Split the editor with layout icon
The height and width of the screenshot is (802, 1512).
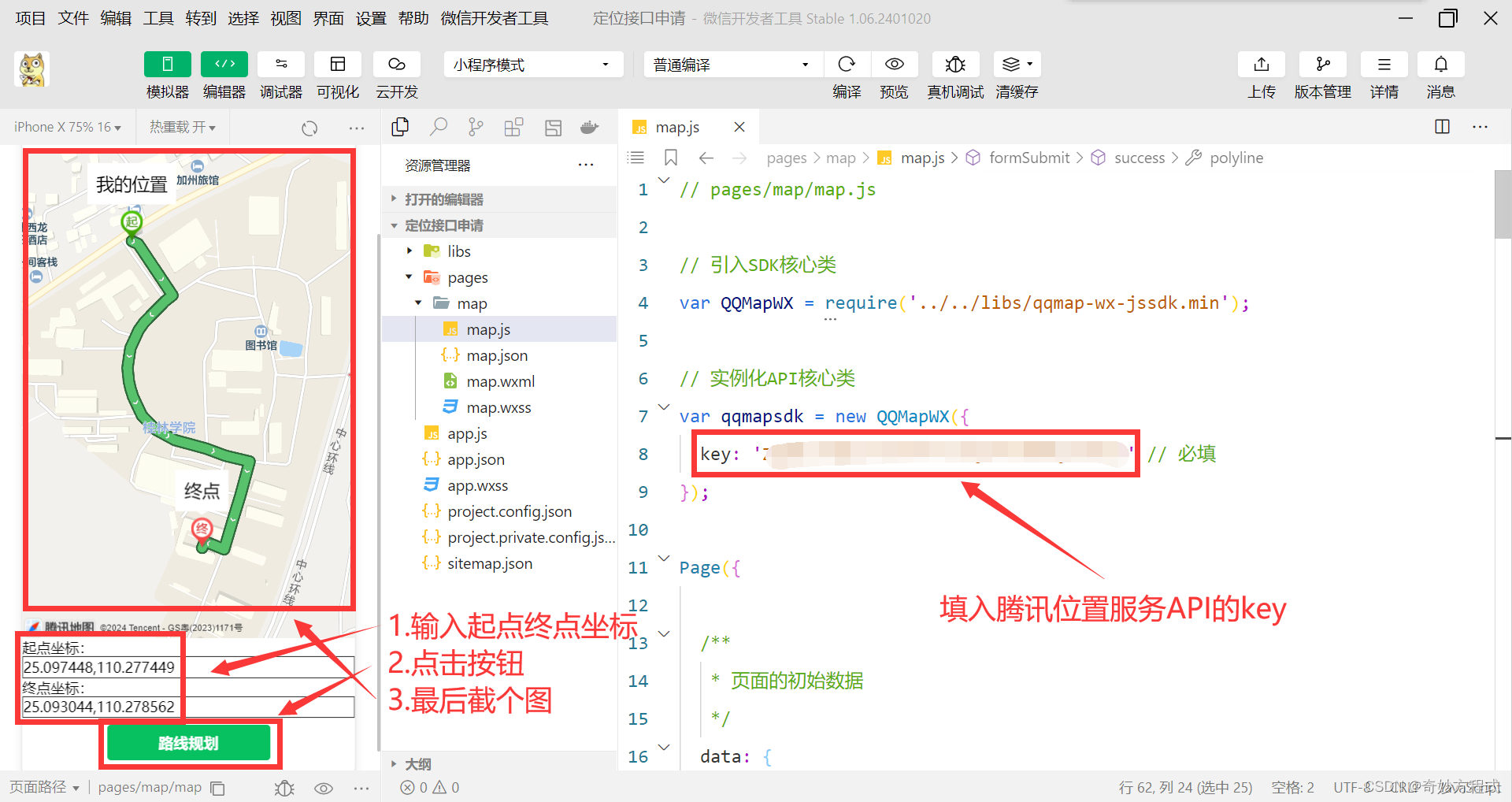1443,127
